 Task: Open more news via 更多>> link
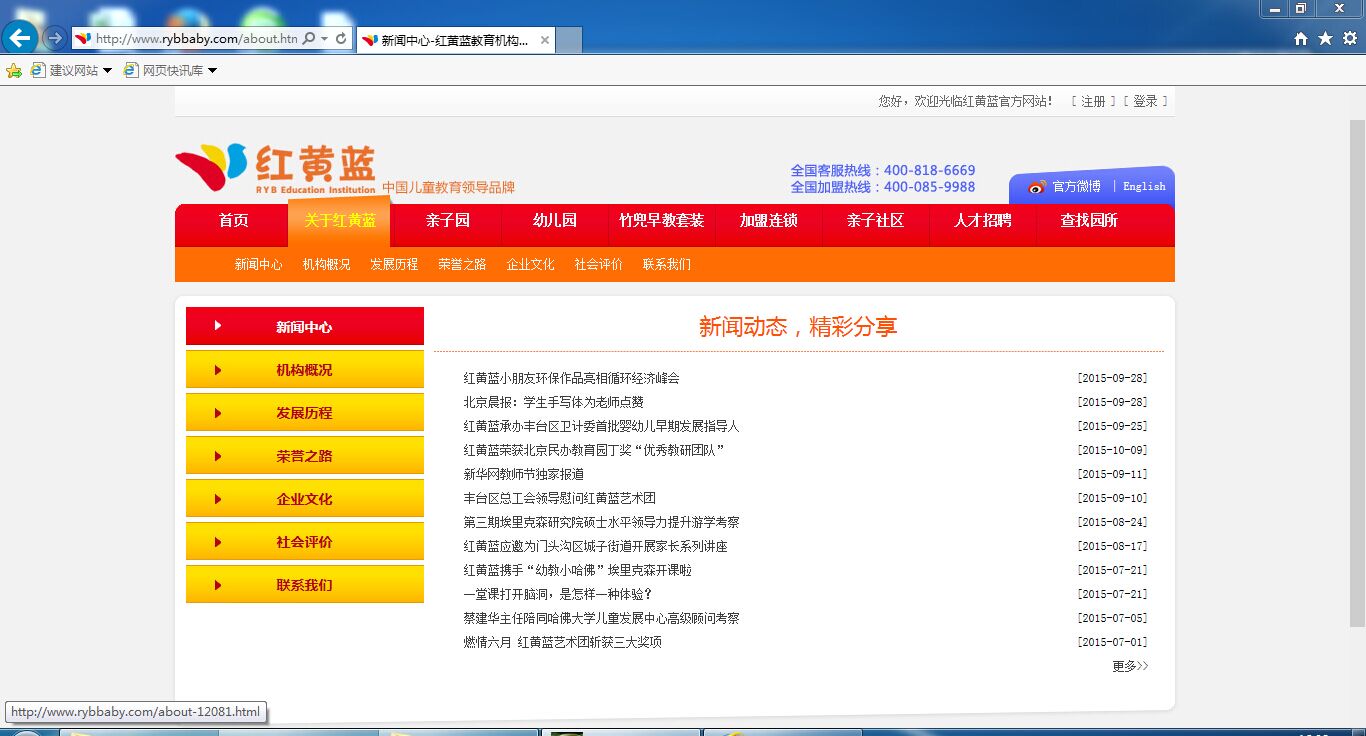pos(1129,665)
